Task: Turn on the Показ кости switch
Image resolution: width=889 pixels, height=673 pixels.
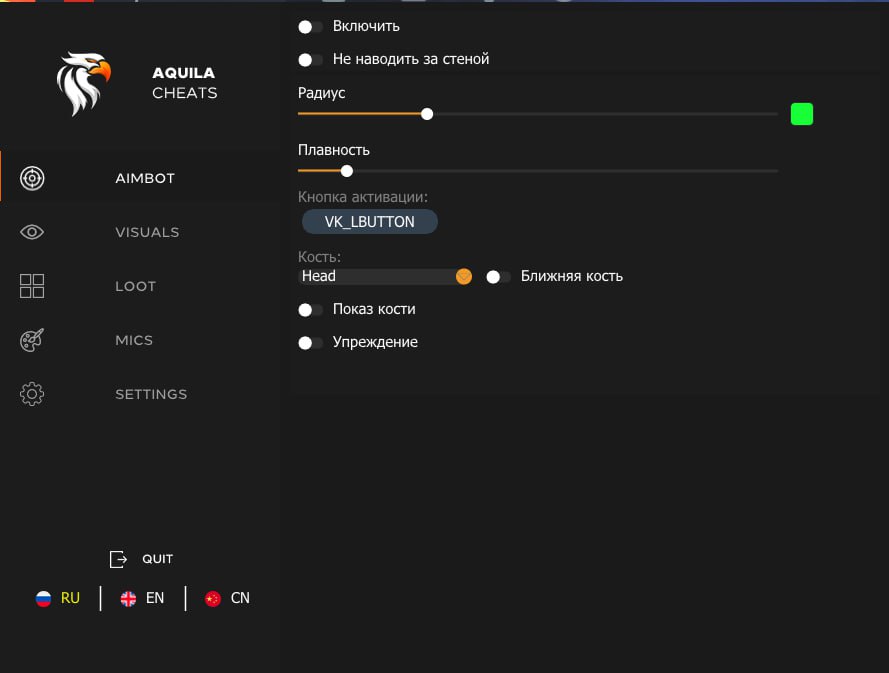Action: (x=310, y=309)
